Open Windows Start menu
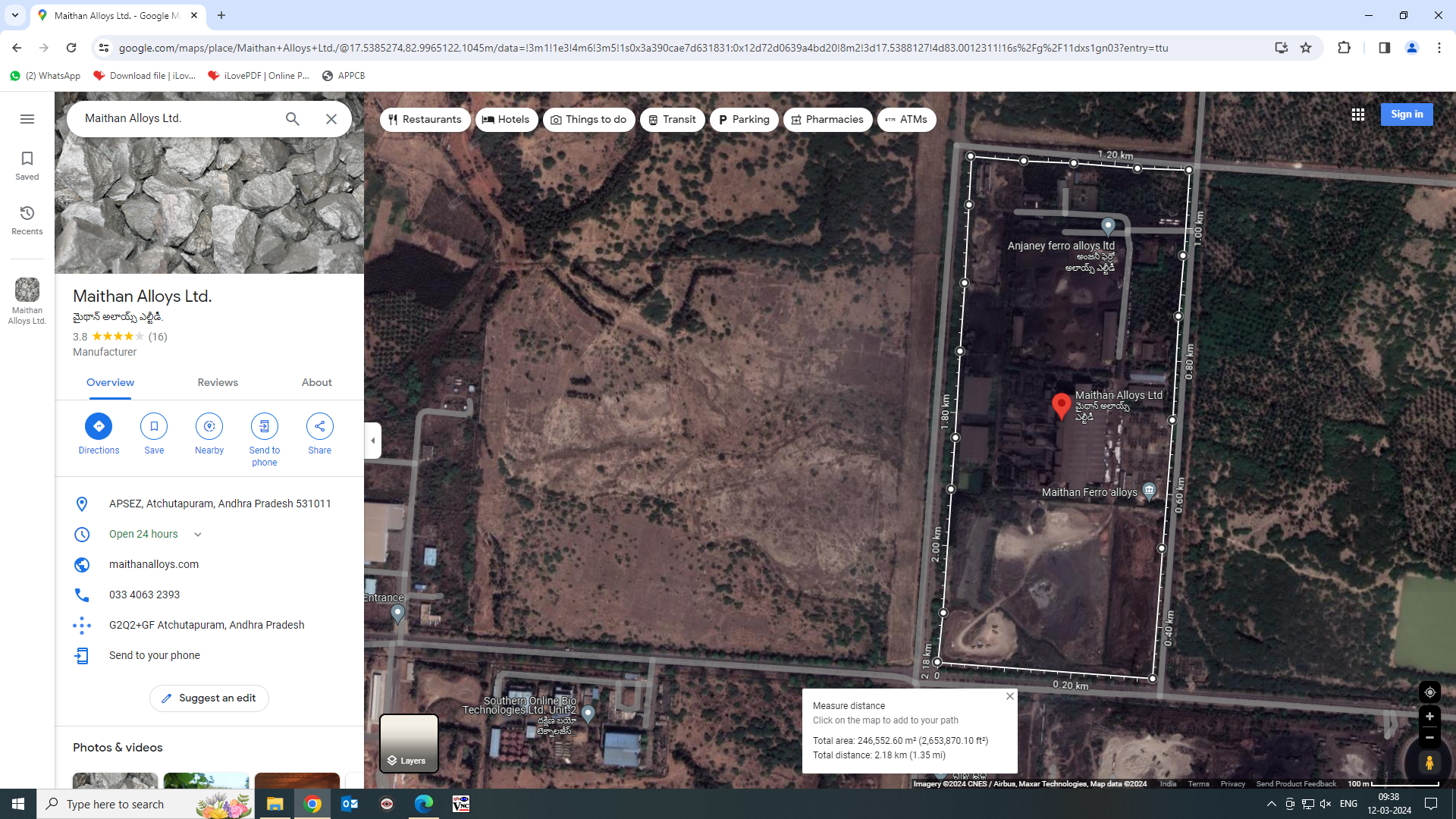Screen dimensions: 1456x819 18,804
